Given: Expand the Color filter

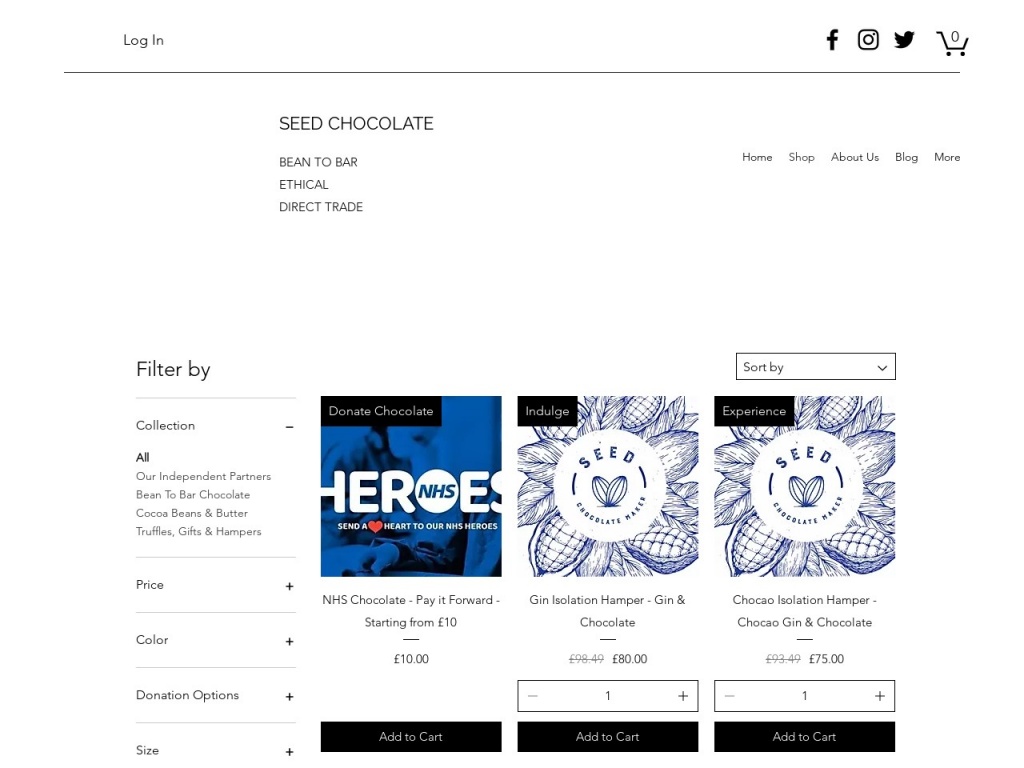Looking at the screenshot, I should pos(289,641).
